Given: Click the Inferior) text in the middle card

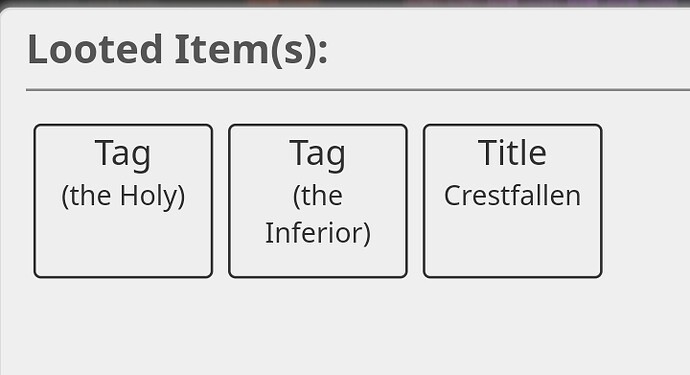Looking at the screenshot, I should pyautogui.click(x=318, y=233).
